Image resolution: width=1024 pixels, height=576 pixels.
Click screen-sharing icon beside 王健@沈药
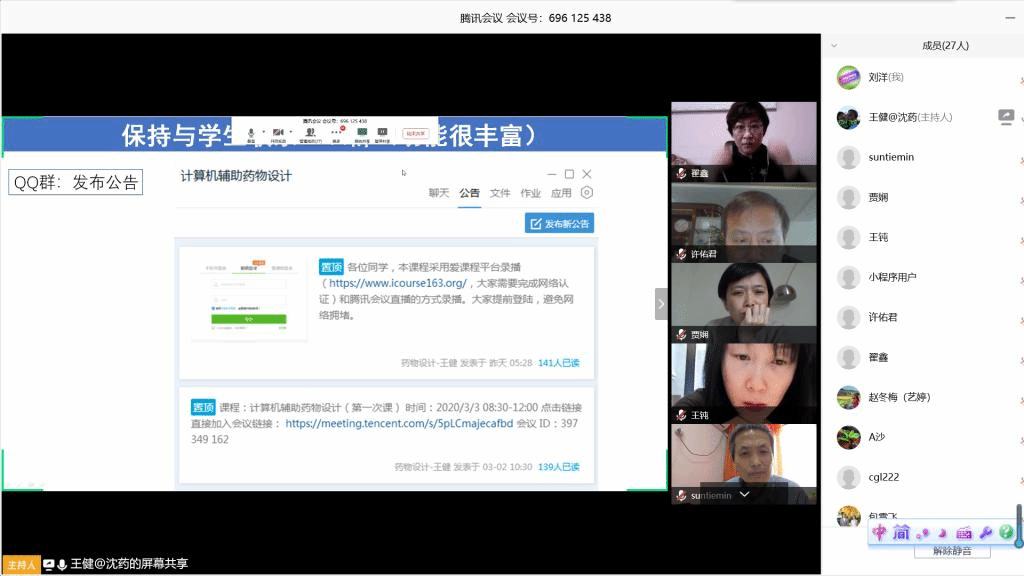1006,117
